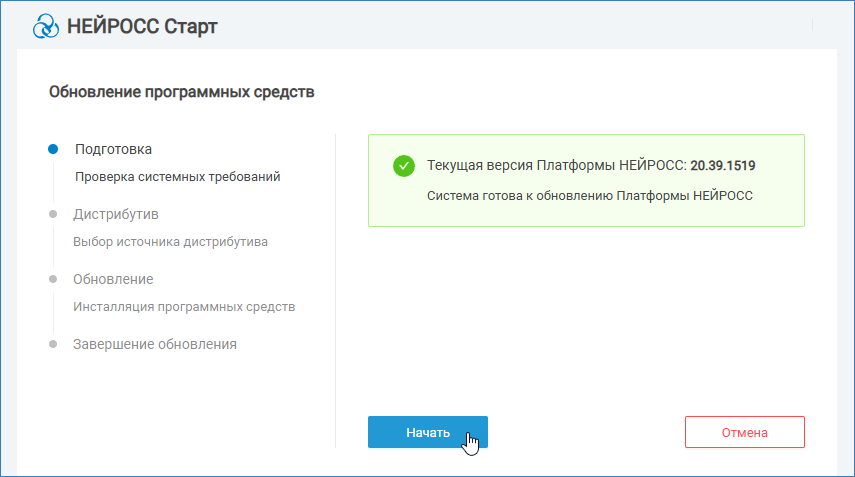Screen dimensions: 855x477
Task: Click the blue Подготовка step bullet
Action: click(53, 149)
